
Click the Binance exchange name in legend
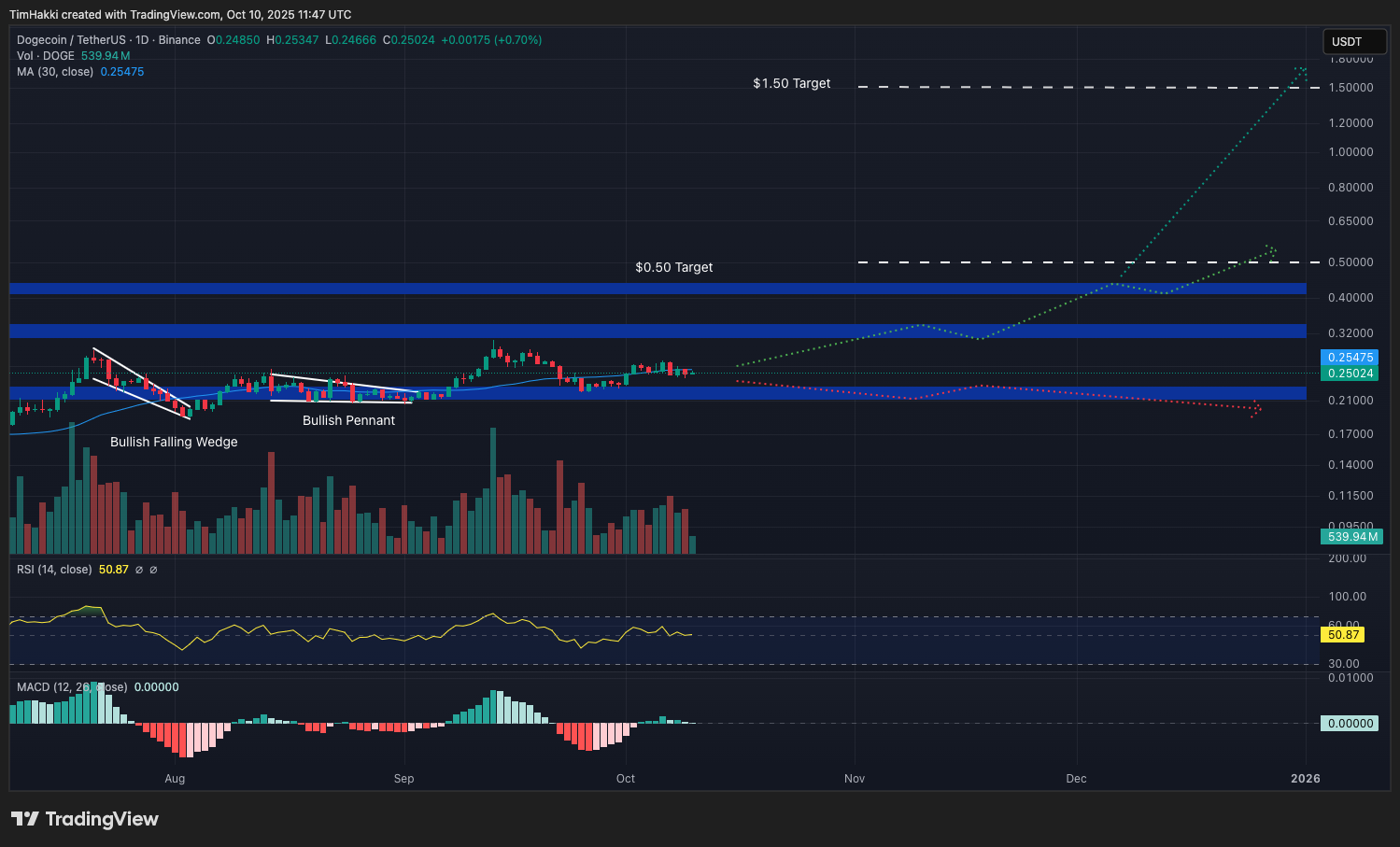pyautogui.click(x=178, y=40)
